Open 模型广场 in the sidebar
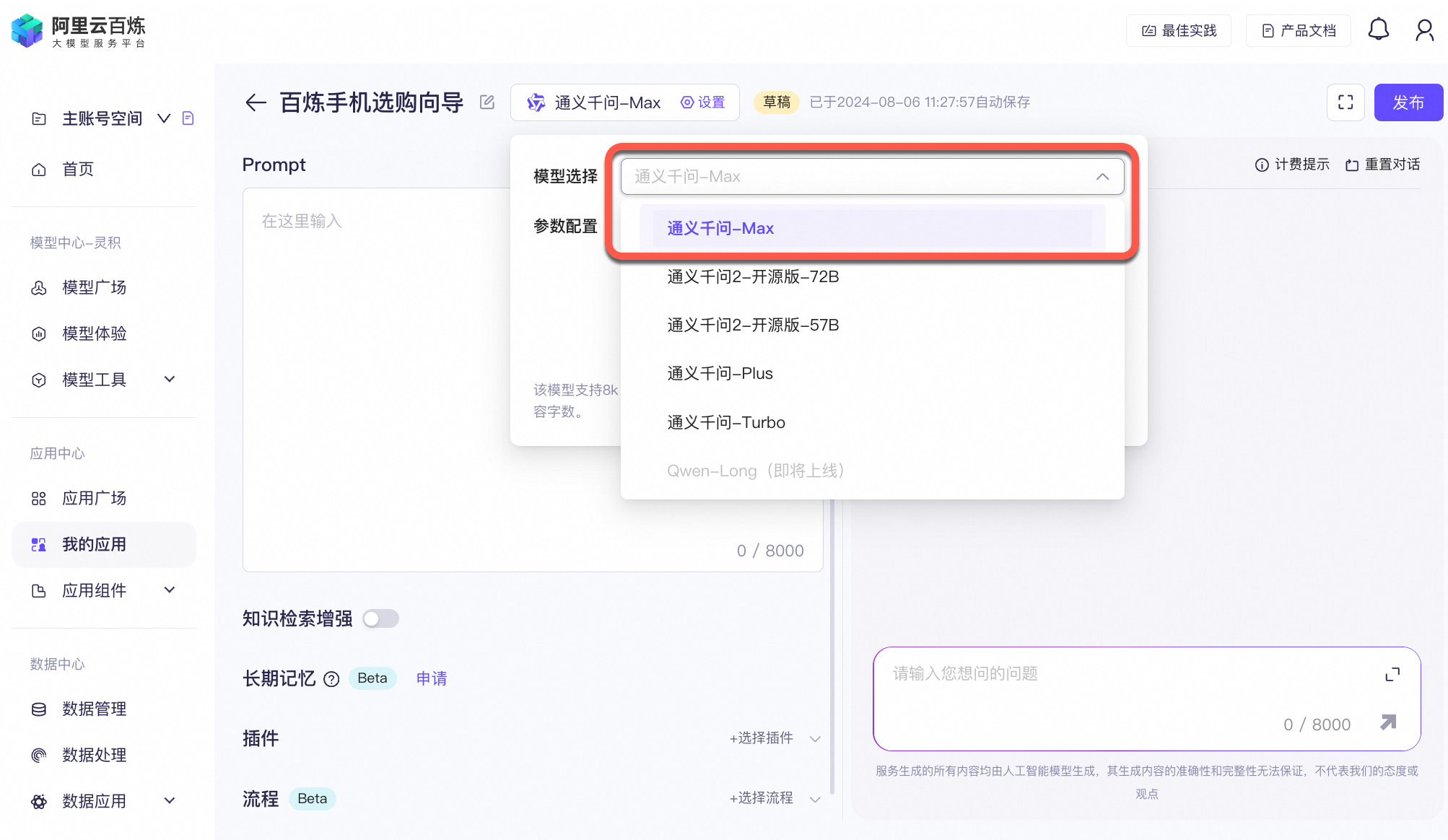The width and height of the screenshot is (1448, 840). [x=104, y=288]
